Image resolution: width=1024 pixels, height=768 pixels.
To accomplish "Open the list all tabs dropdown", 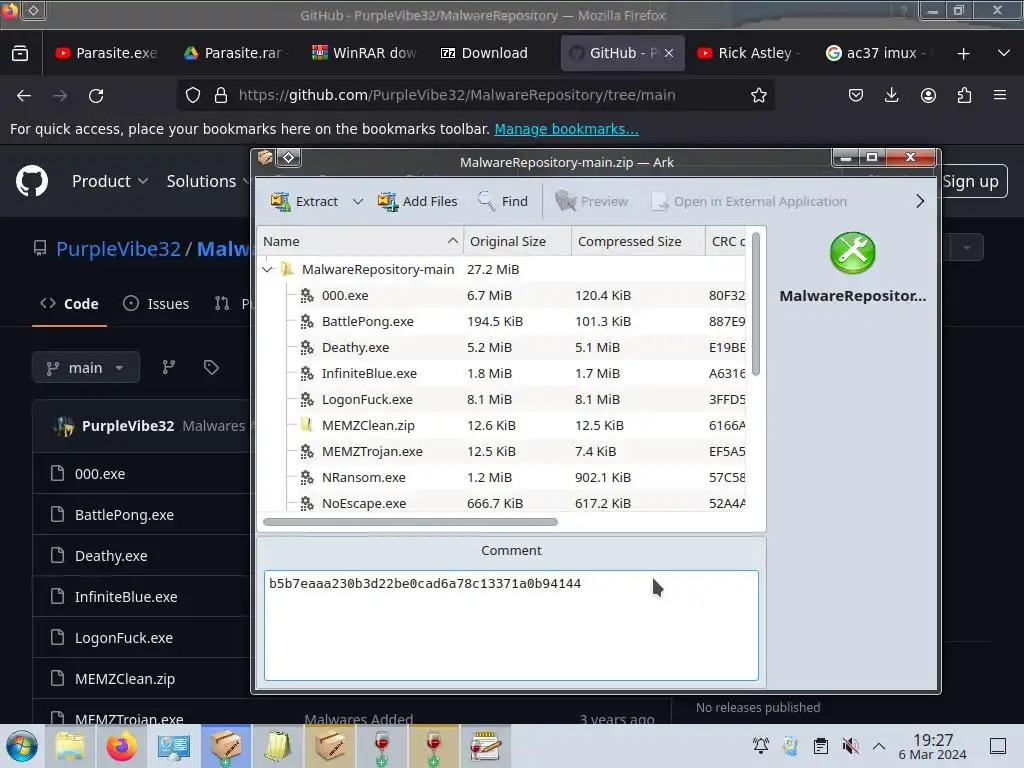I will coord(1004,53).
